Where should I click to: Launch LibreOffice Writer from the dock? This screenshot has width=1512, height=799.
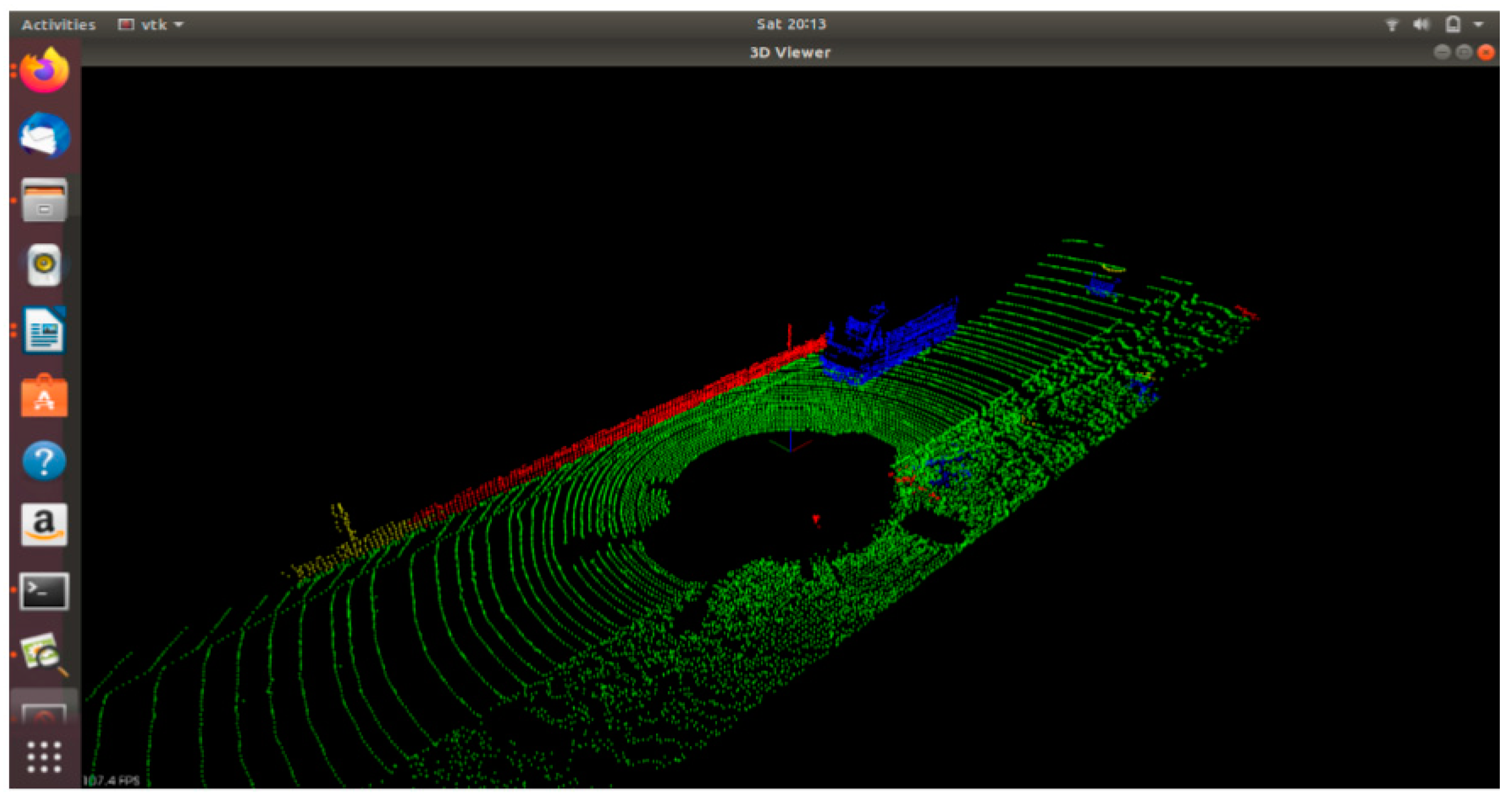(x=44, y=330)
